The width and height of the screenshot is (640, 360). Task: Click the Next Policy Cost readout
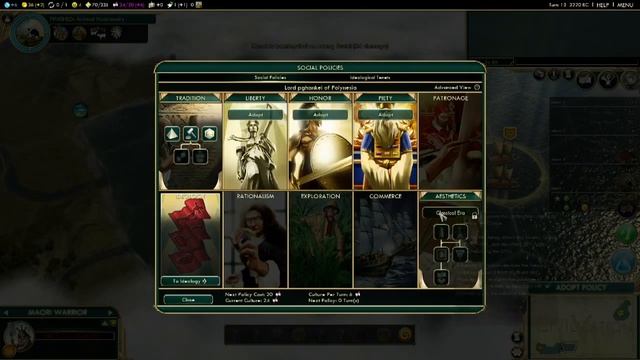tap(253, 294)
